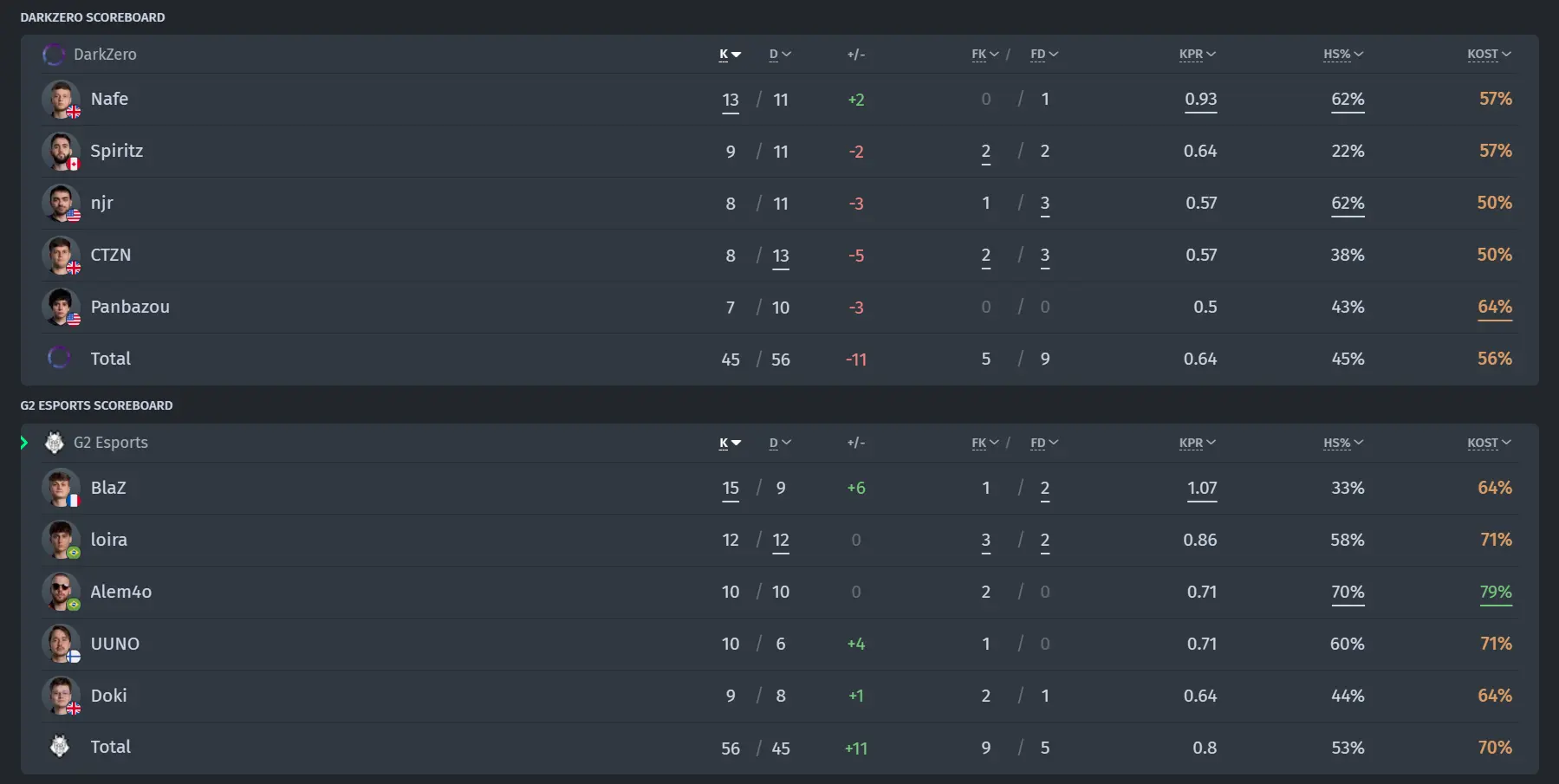Viewport: 1559px width, 784px height.
Task: Click the njr player name
Action: (x=102, y=203)
